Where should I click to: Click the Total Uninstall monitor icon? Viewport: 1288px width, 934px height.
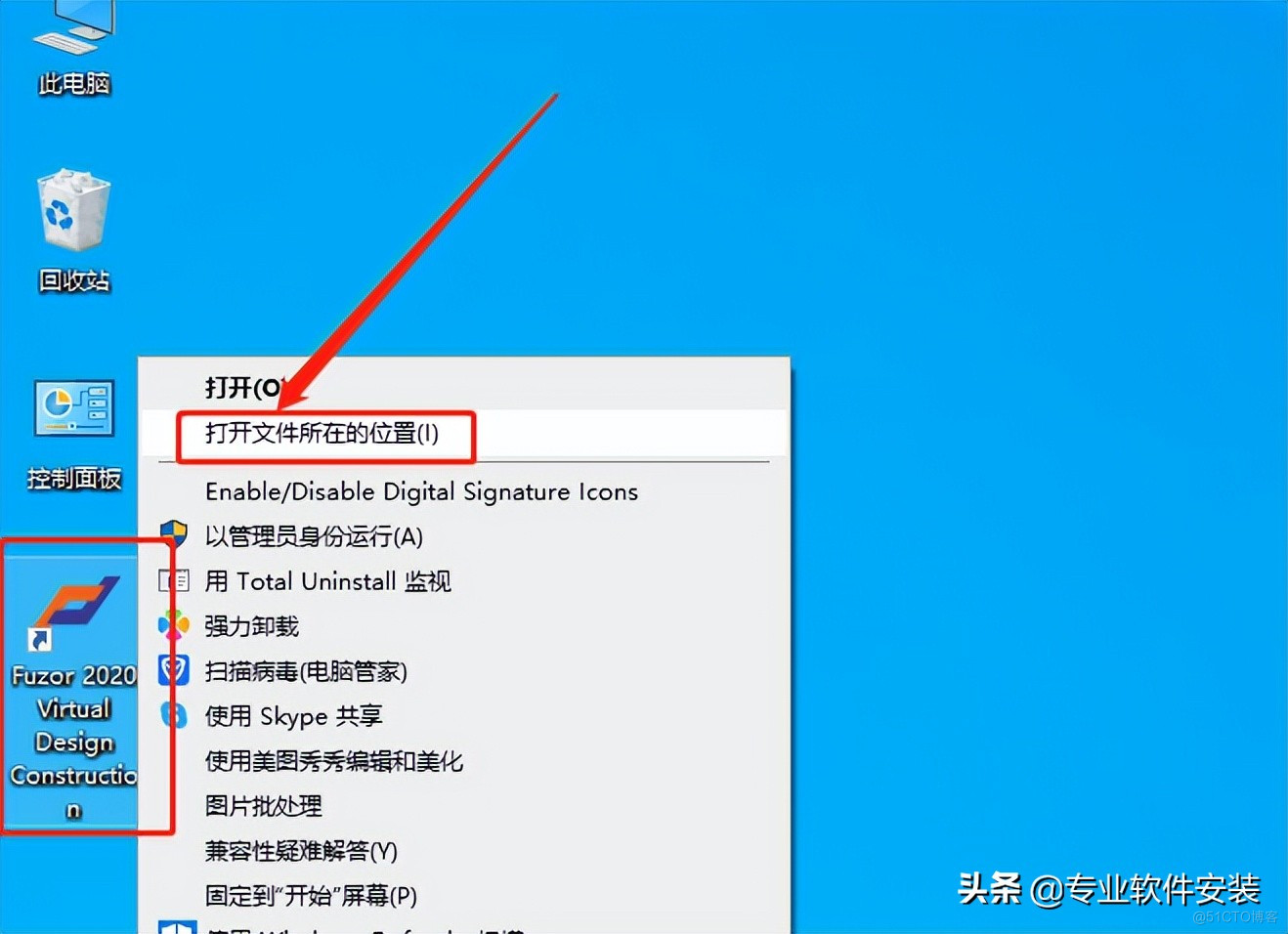tap(174, 580)
